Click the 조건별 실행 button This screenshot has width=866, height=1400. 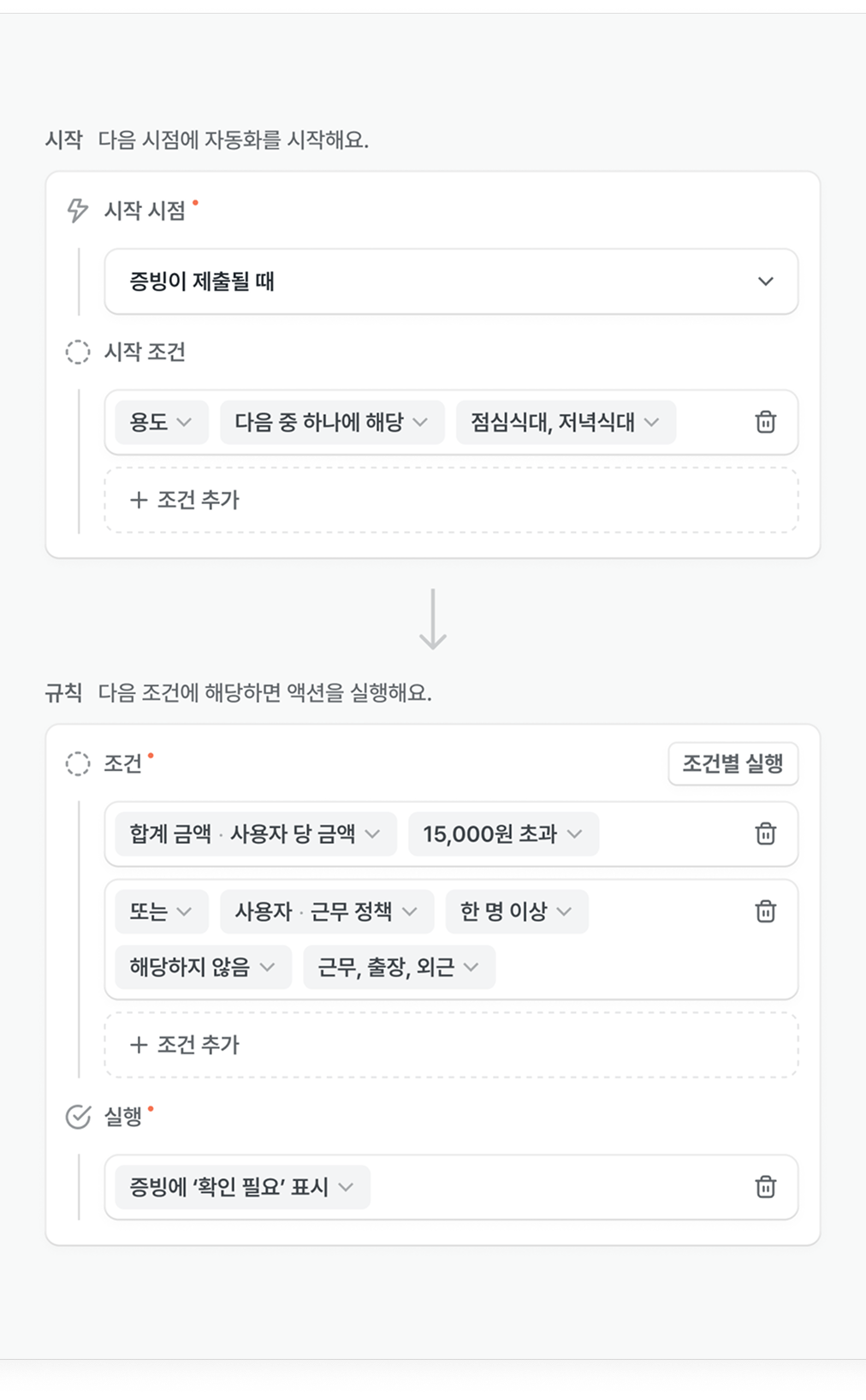733,763
